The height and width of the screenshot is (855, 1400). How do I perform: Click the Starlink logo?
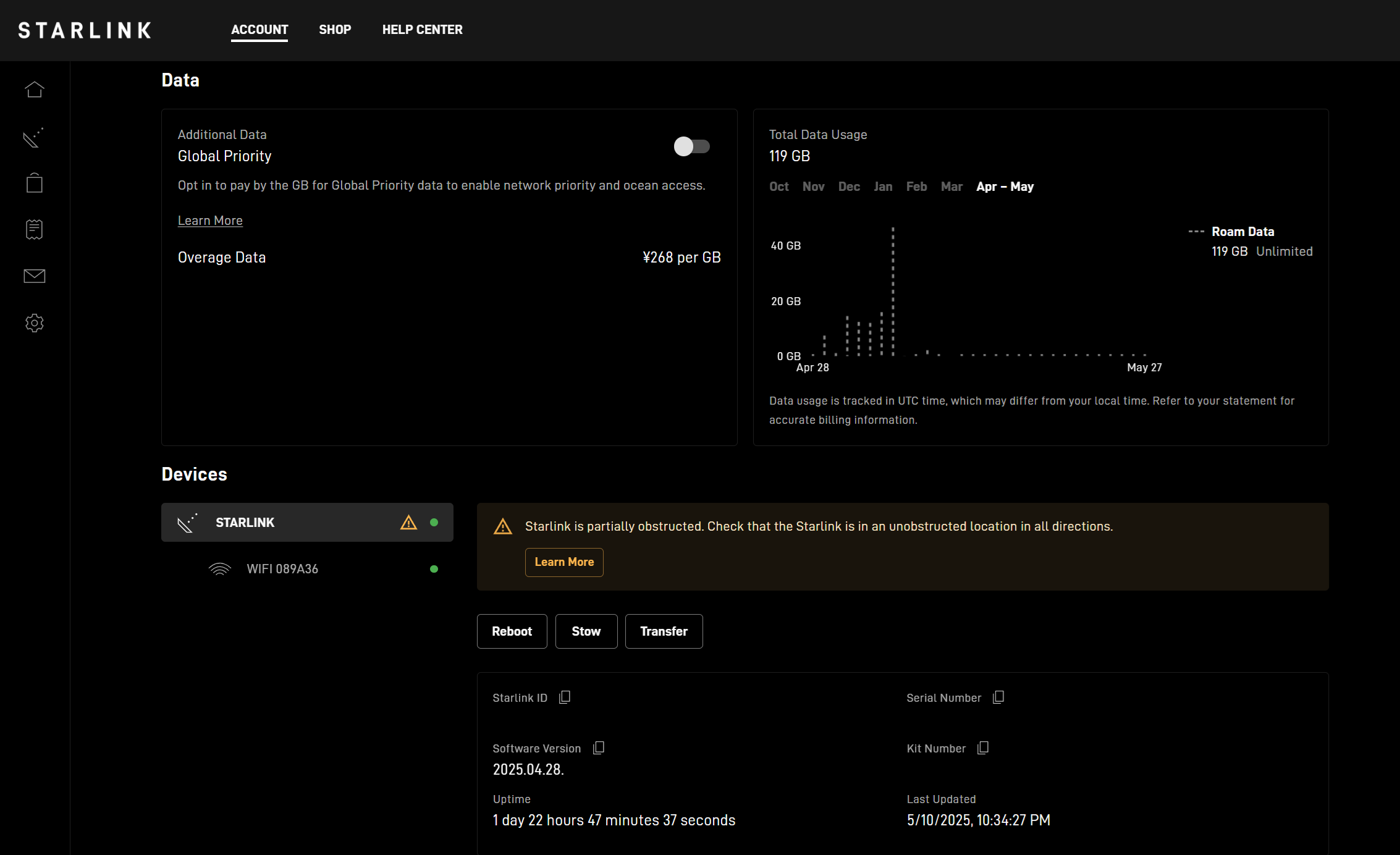85,30
